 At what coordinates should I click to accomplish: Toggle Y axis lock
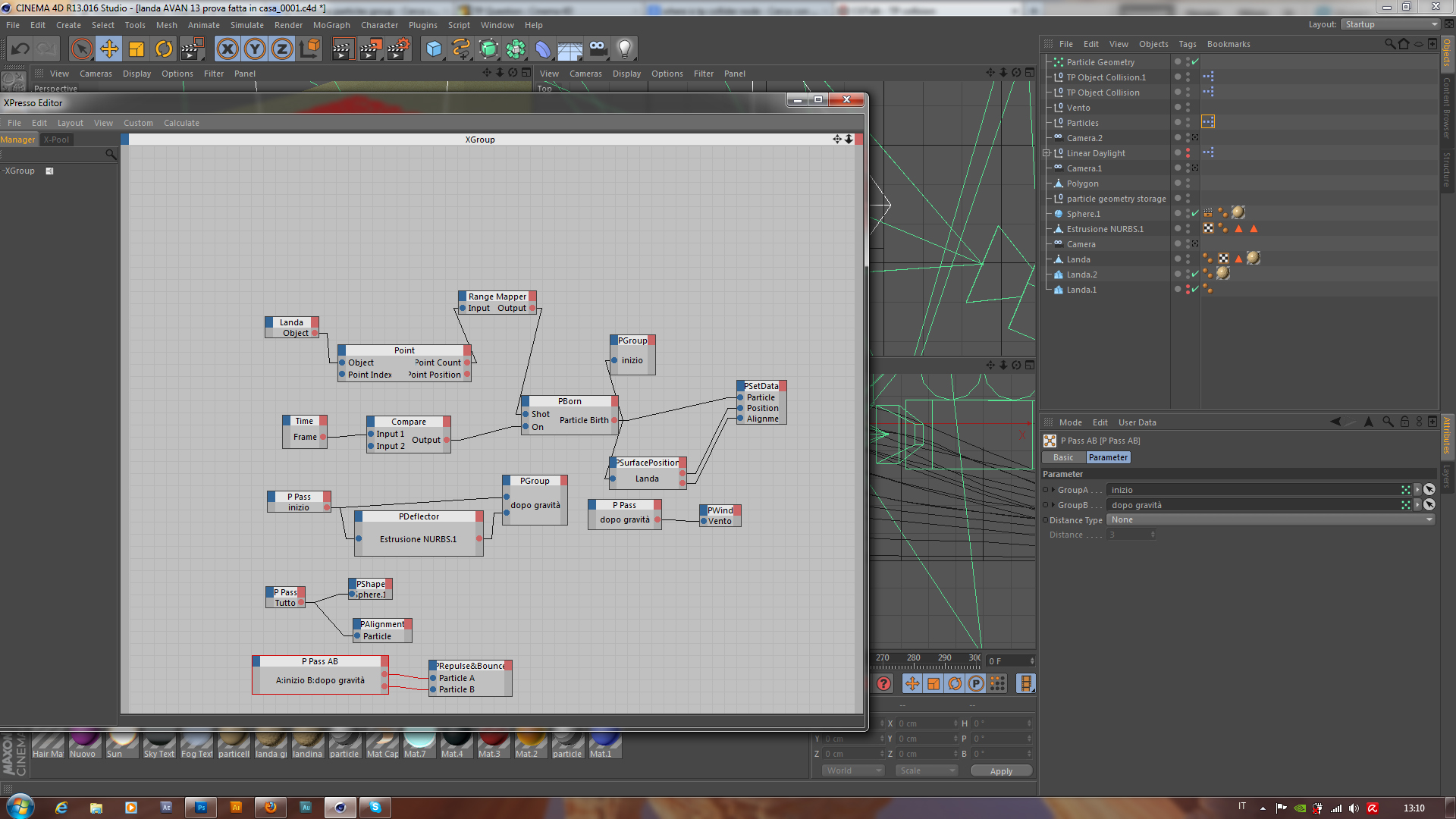[255, 49]
